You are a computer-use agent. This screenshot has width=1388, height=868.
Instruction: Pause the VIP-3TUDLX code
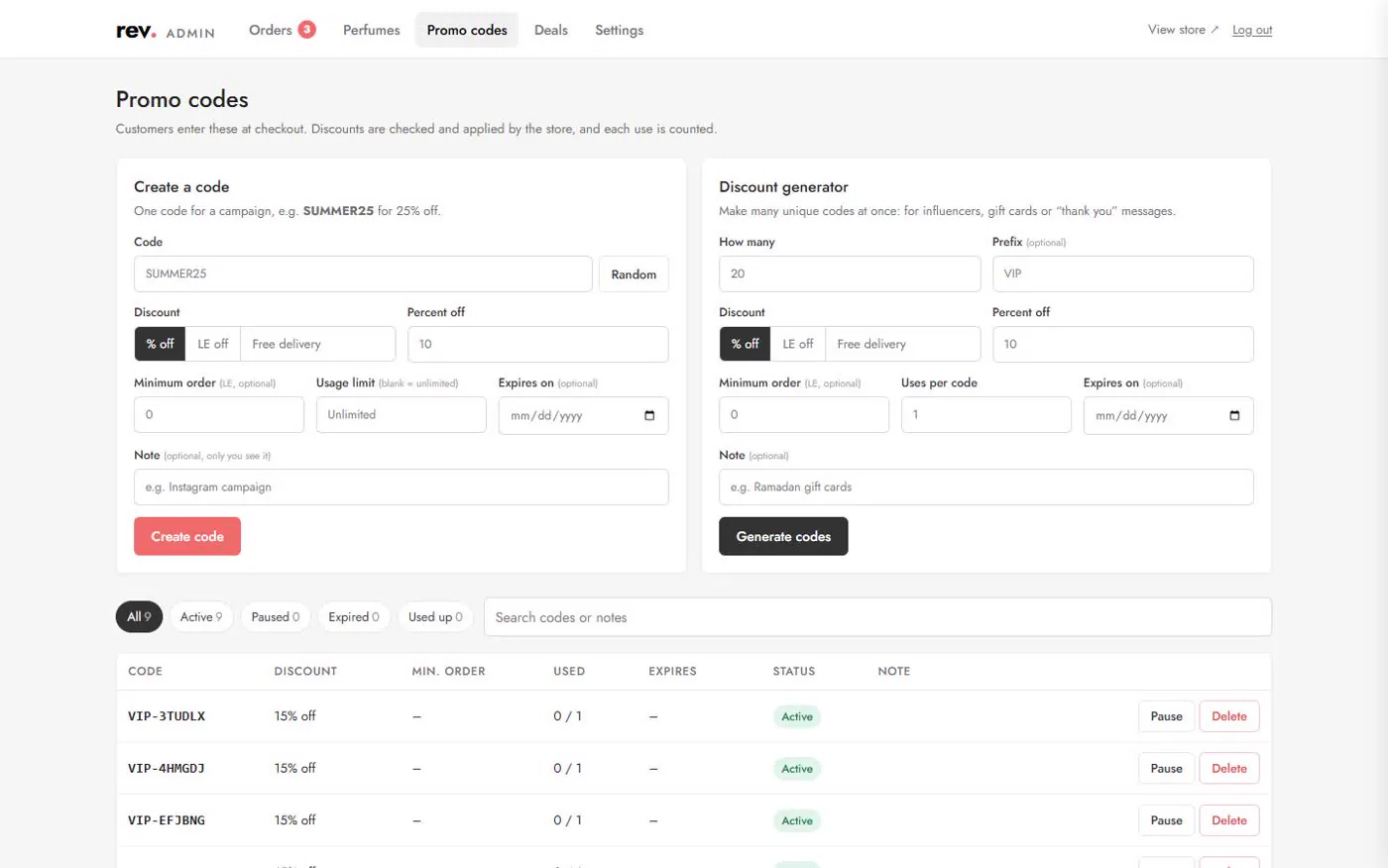coord(1166,716)
